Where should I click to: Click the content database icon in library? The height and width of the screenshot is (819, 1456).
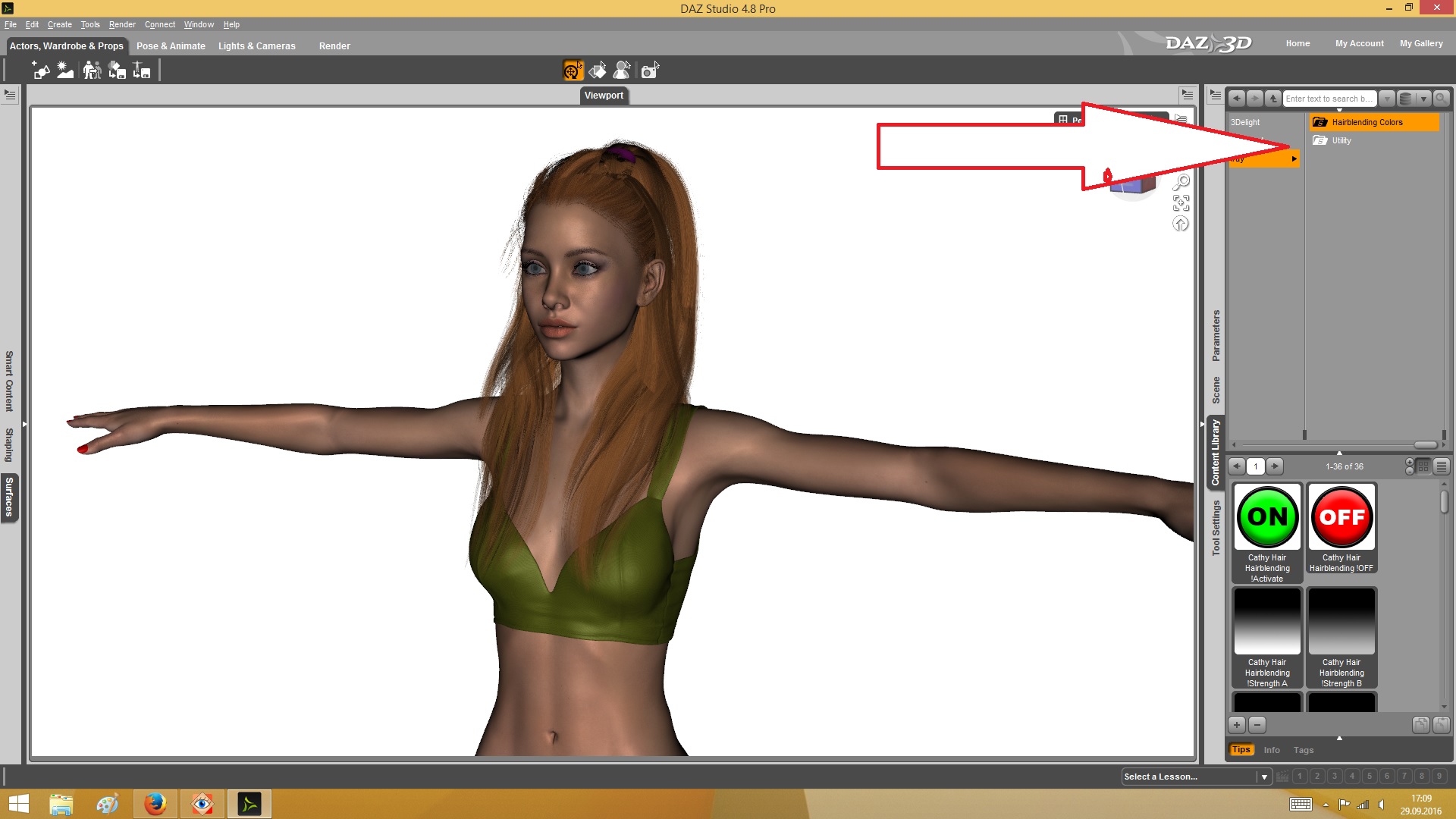pyautogui.click(x=1405, y=99)
